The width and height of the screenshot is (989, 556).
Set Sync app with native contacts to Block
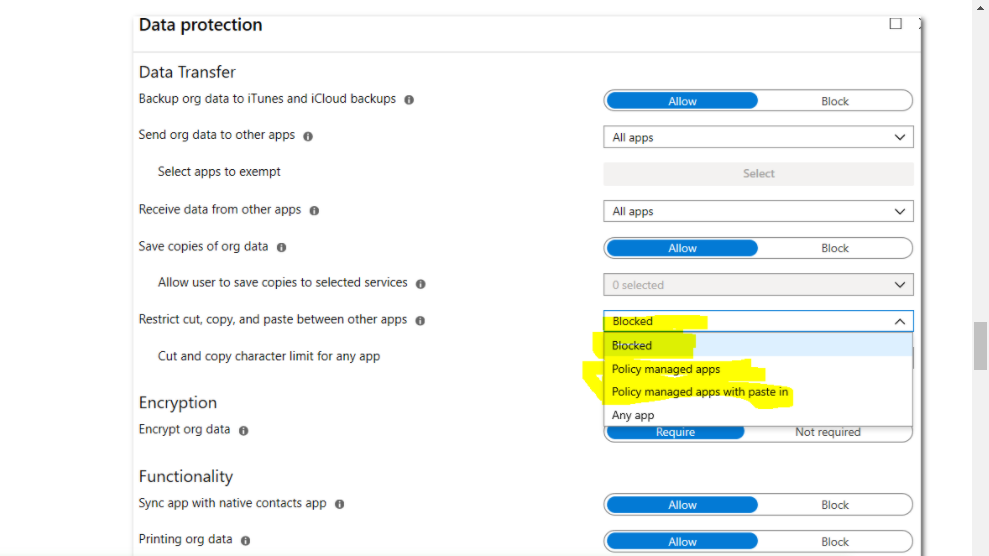834,505
